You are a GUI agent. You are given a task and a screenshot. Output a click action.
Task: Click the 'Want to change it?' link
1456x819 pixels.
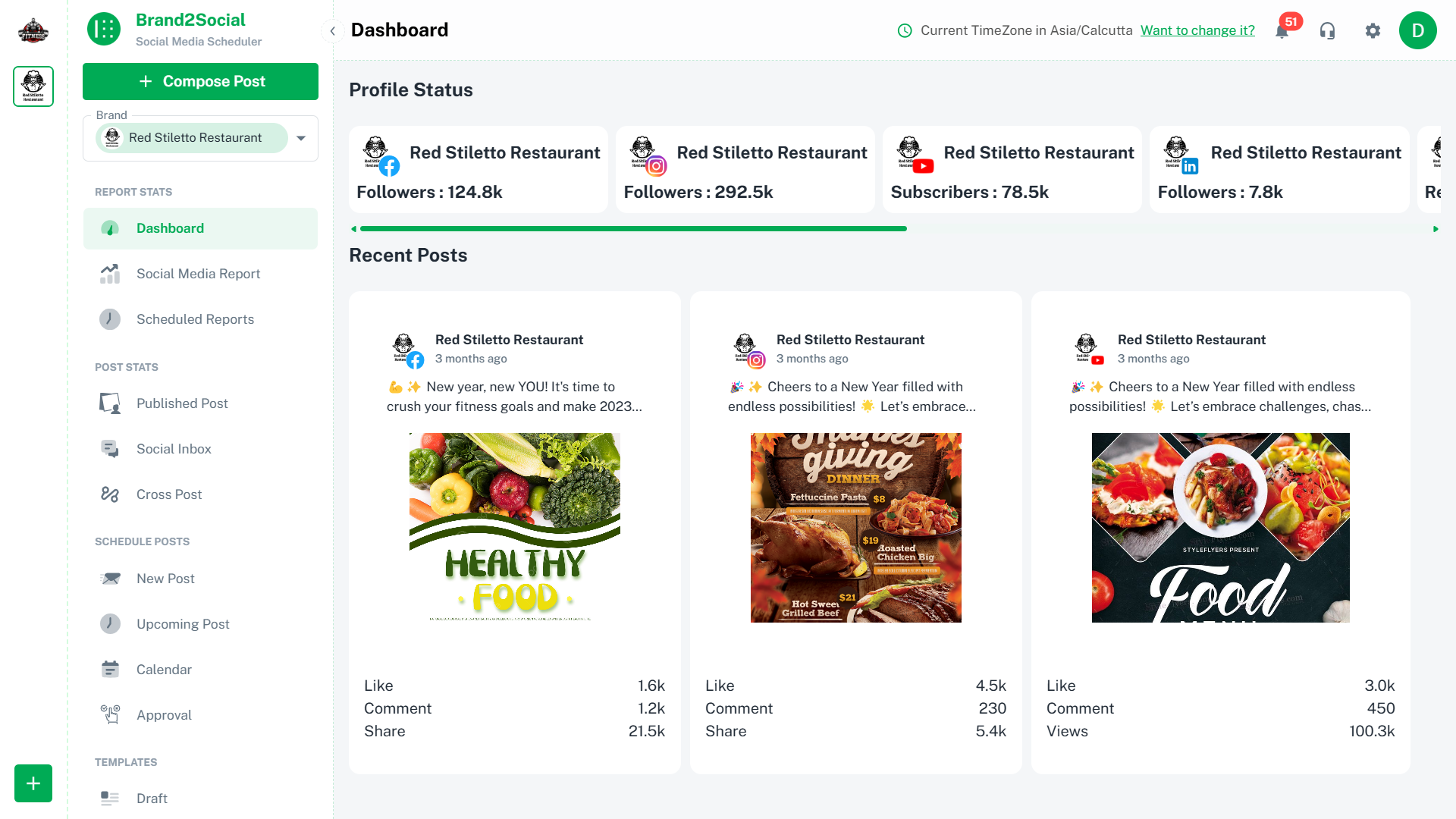click(1197, 30)
